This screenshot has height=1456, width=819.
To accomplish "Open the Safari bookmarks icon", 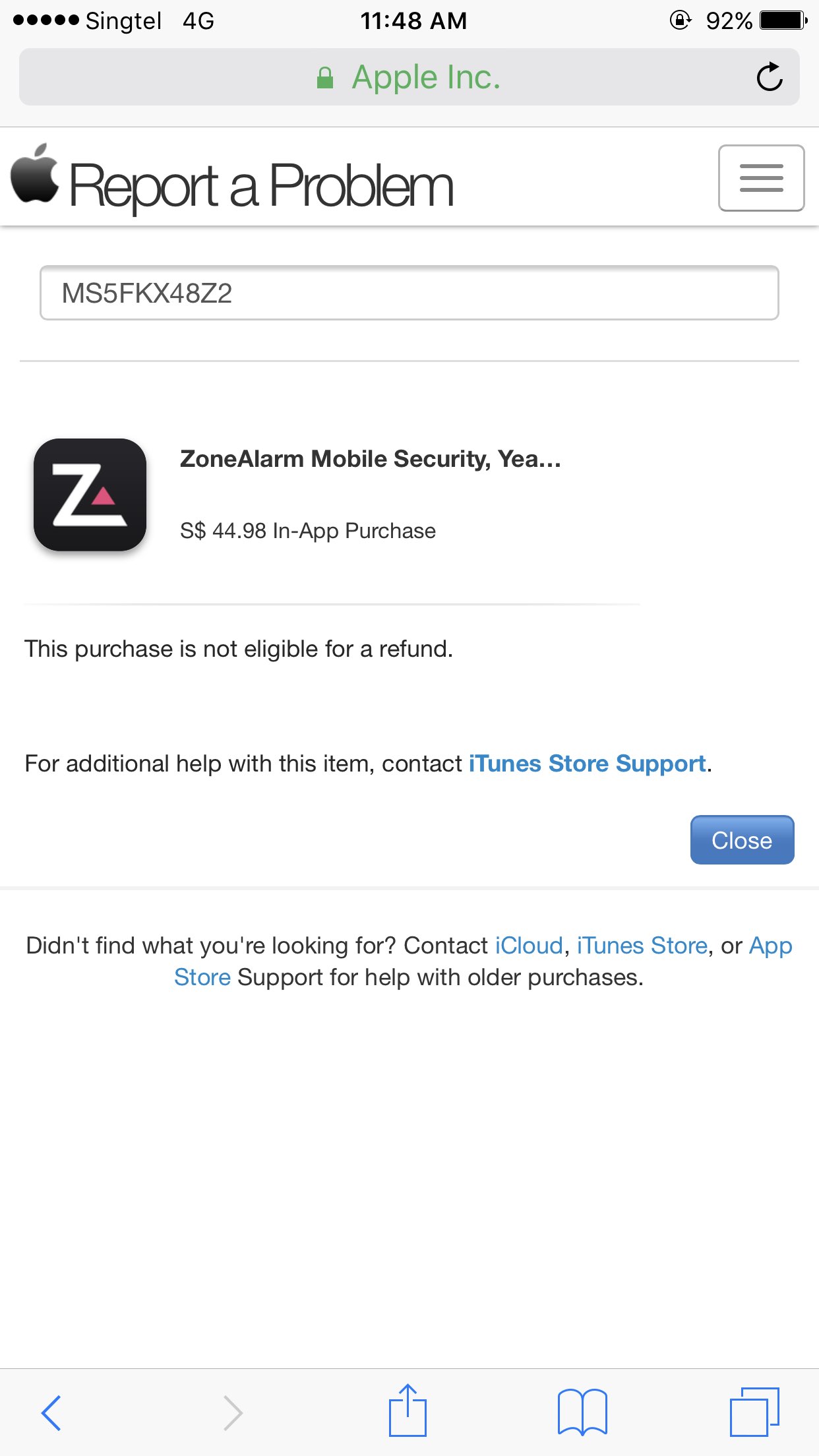I will [x=582, y=1412].
